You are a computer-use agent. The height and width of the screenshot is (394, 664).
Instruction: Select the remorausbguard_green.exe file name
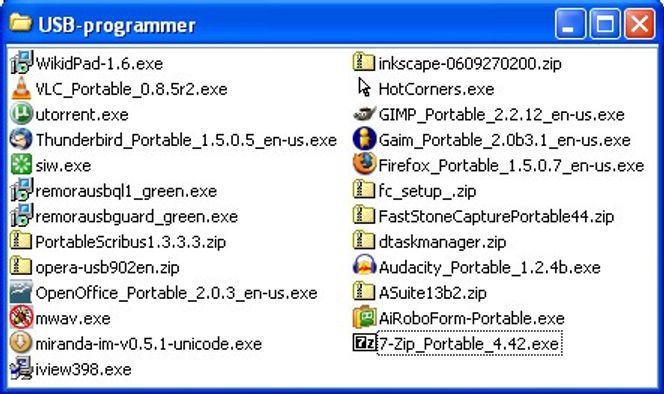pos(136,216)
